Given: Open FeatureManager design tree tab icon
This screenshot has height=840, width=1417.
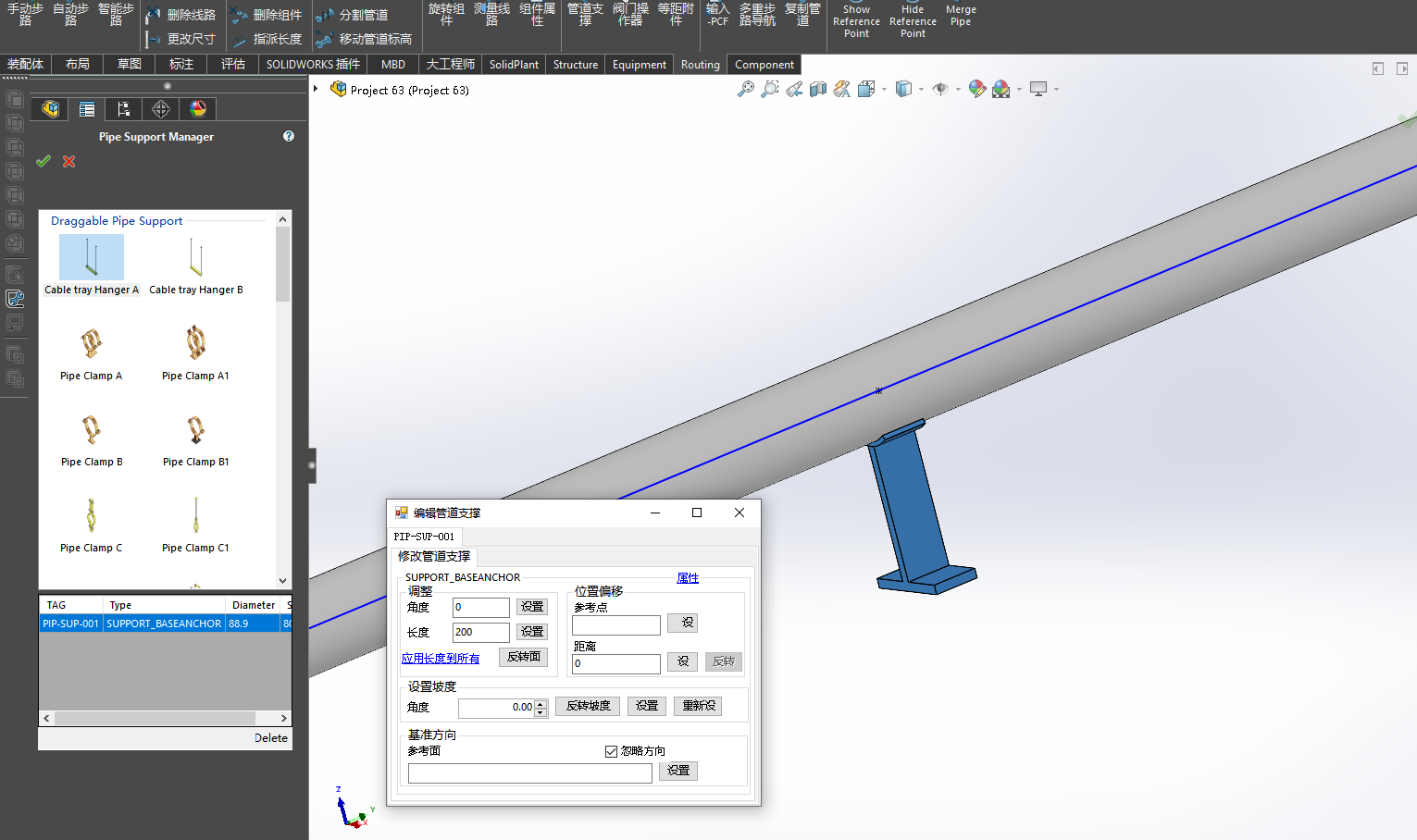Looking at the screenshot, I should [50, 109].
